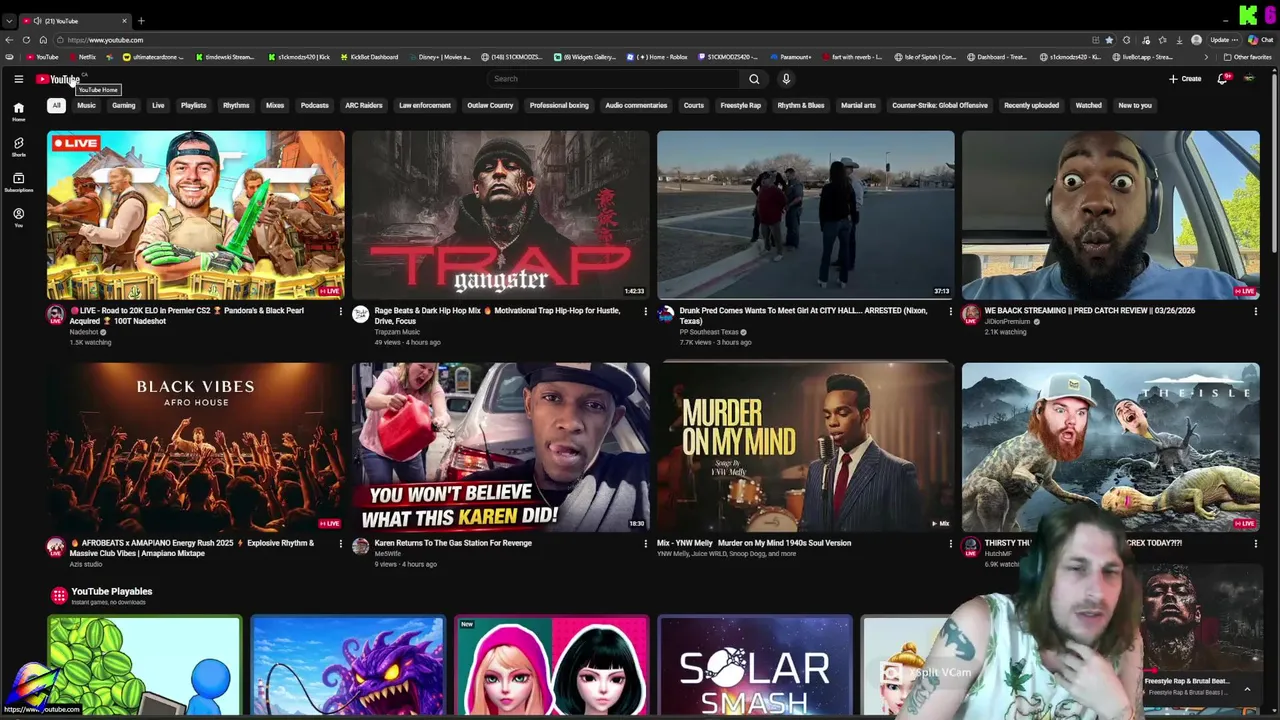Open the YouTube hamburger guide menu

pyautogui.click(x=18, y=79)
